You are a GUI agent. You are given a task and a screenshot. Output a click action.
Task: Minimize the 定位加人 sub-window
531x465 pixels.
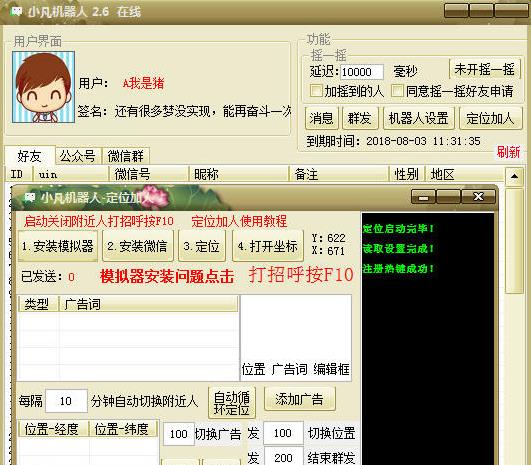pyautogui.click(x=423, y=196)
